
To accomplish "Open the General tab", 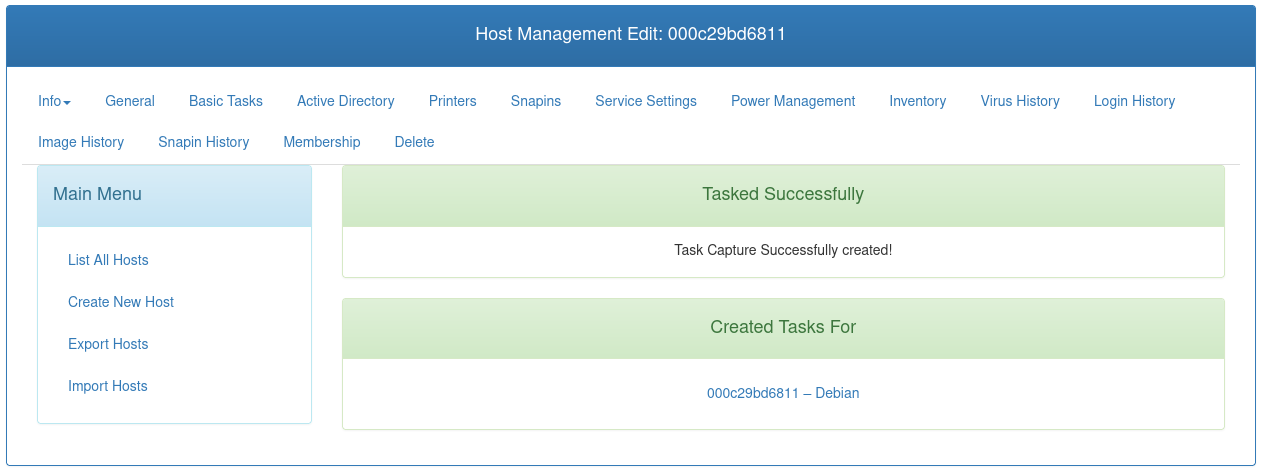I will [x=130, y=101].
